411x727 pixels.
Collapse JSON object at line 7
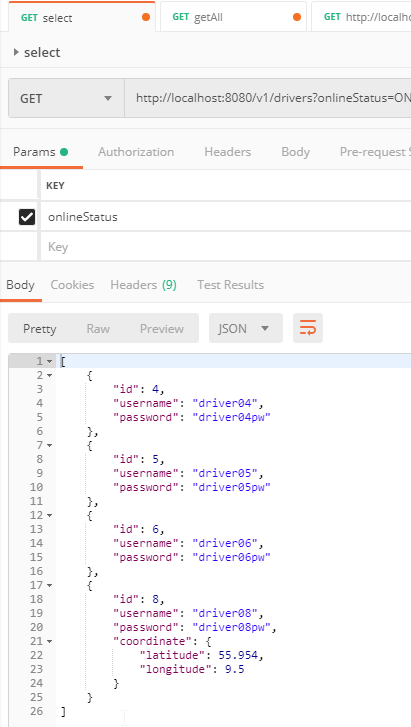(x=50, y=446)
